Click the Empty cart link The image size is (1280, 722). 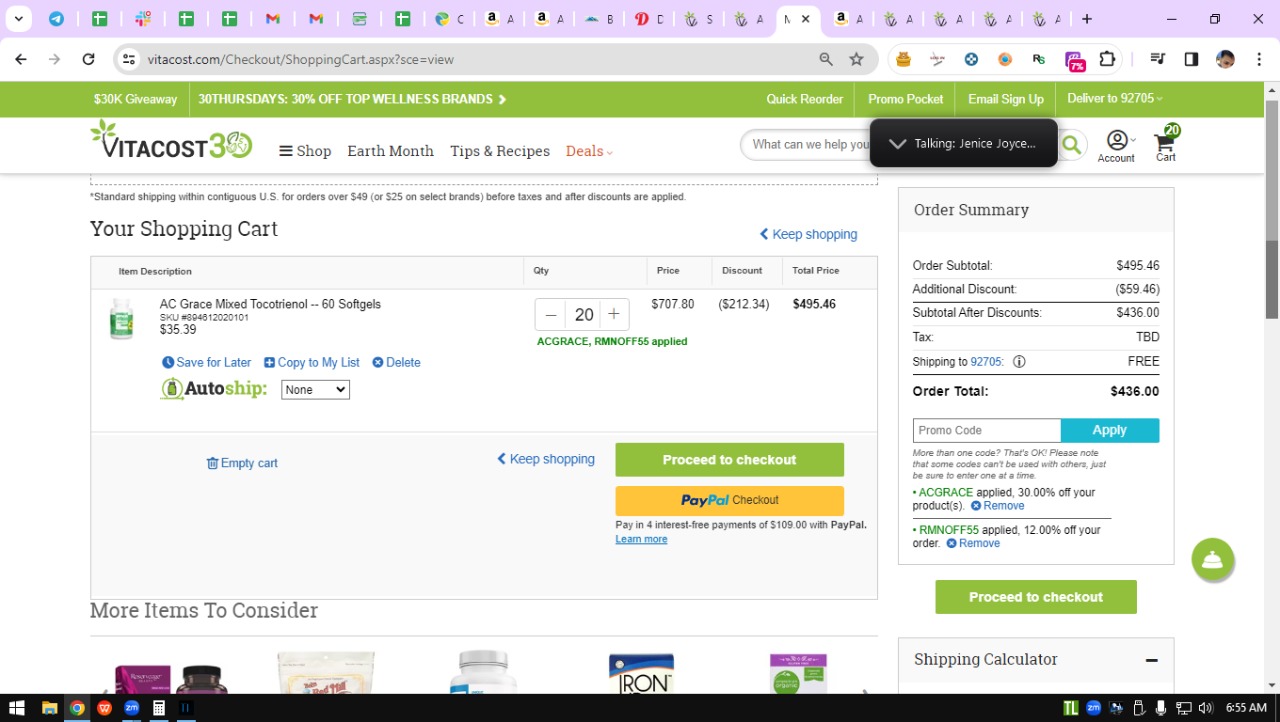point(242,463)
